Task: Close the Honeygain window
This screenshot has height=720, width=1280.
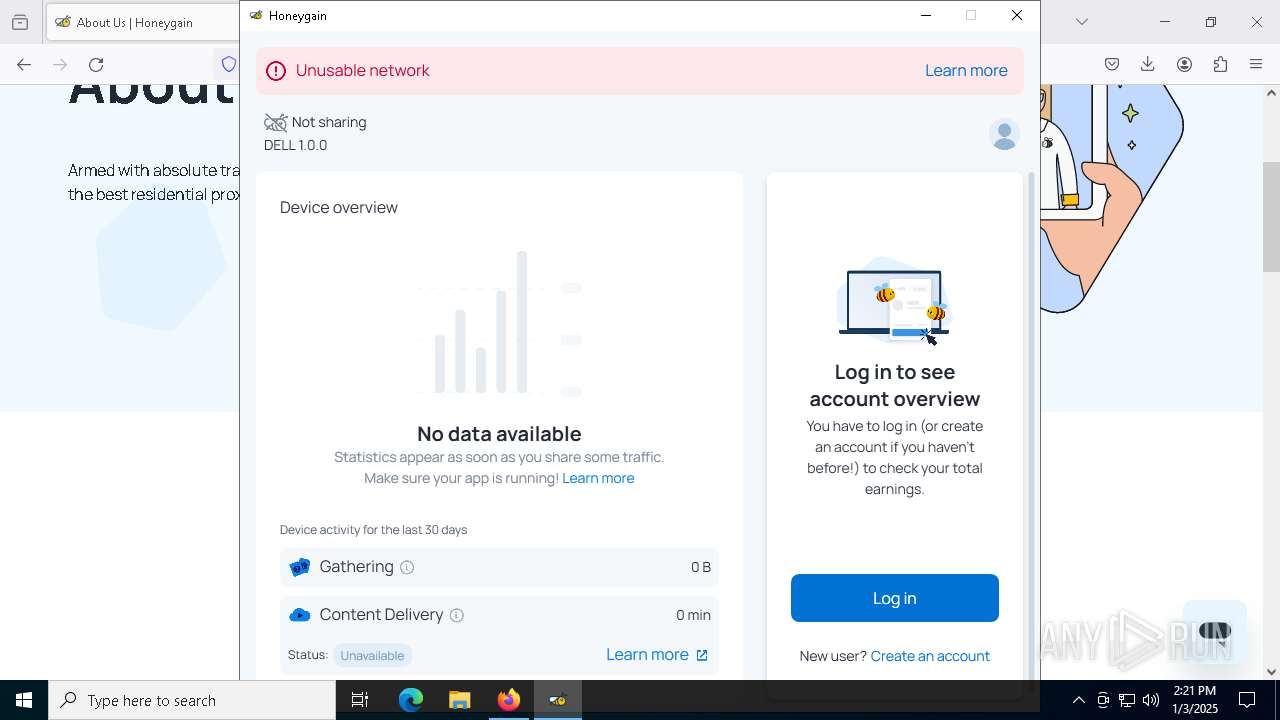Action: pyautogui.click(x=1017, y=15)
